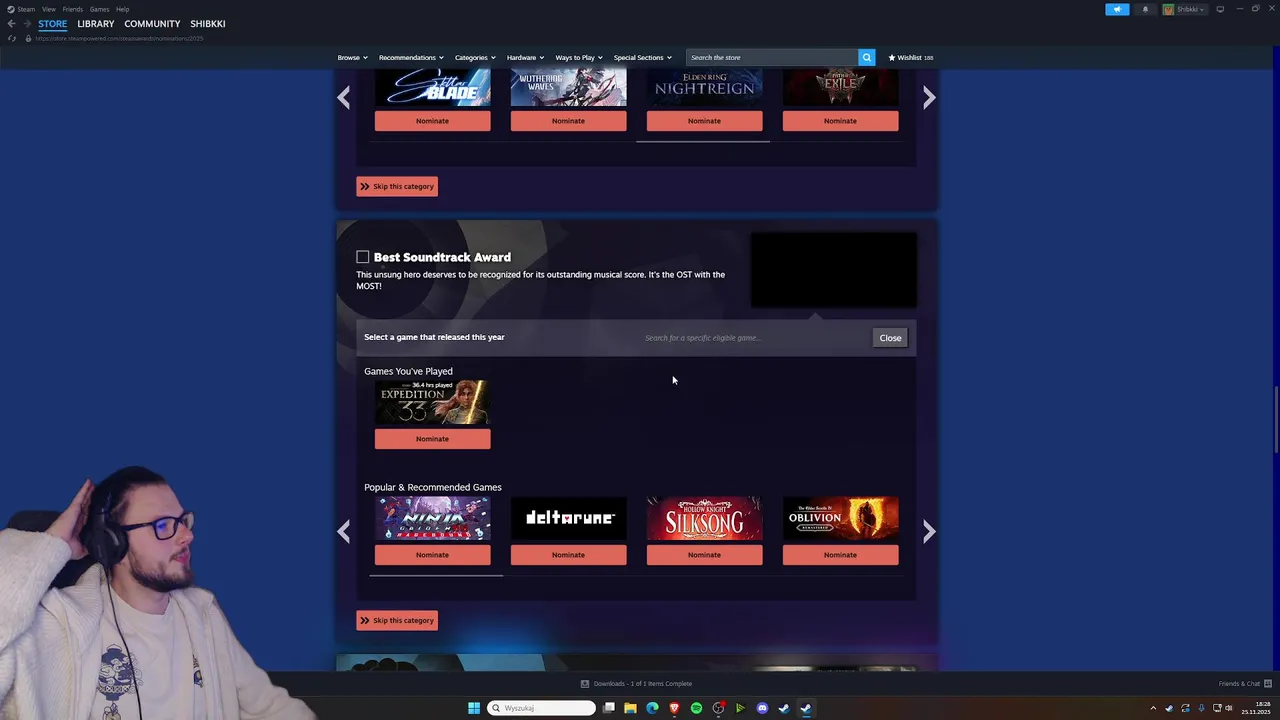Open the Windows Start menu
This screenshot has height=720, width=1280.
pyautogui.click(x=474, y=708)
